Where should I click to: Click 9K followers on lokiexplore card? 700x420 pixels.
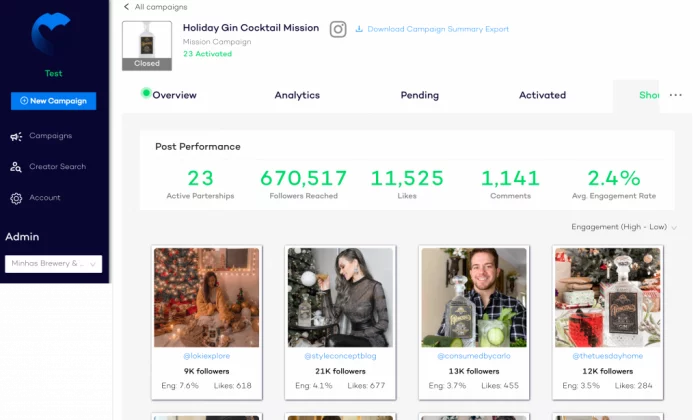click(206, 371)
